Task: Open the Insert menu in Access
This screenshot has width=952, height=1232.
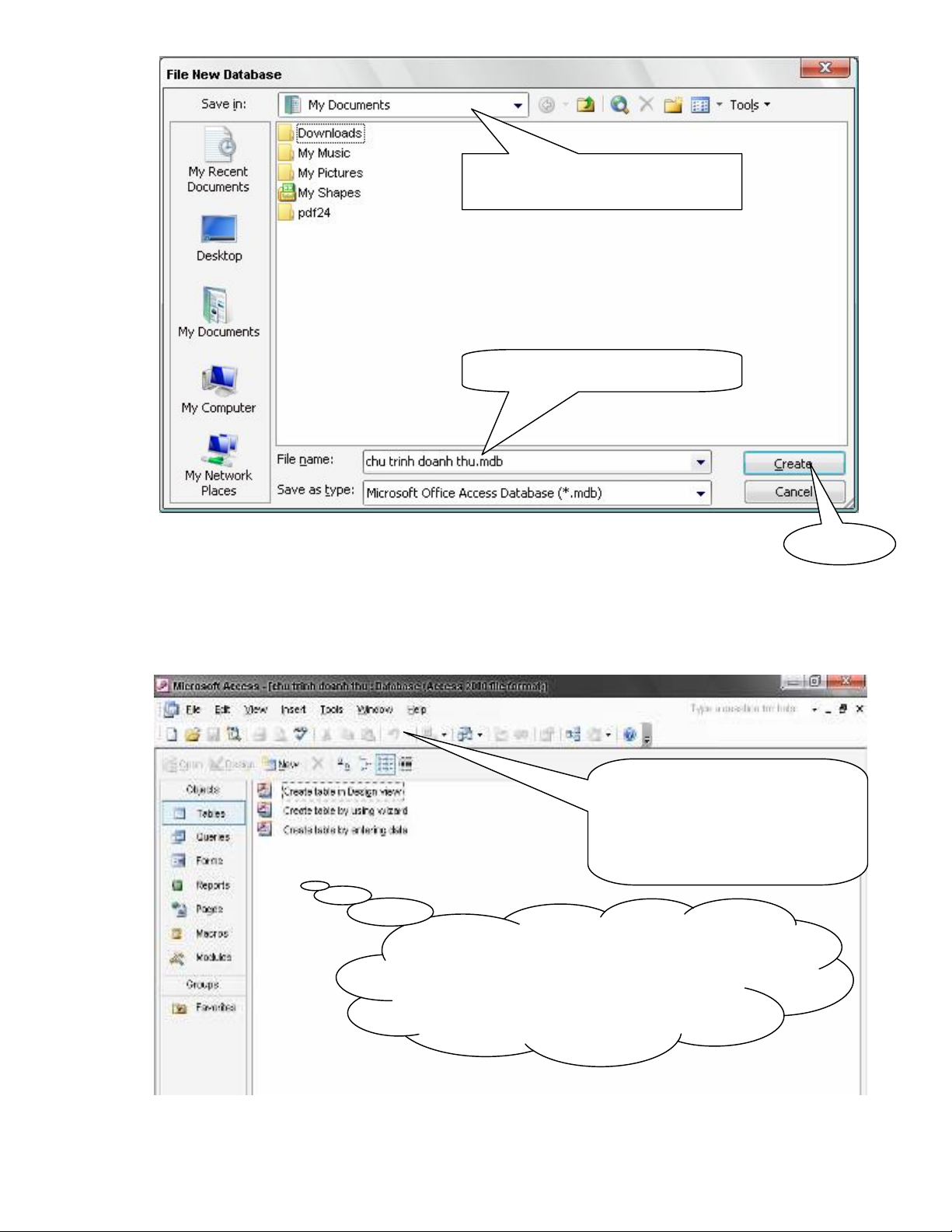Action: pyautogui.click(x=293, y=710)
